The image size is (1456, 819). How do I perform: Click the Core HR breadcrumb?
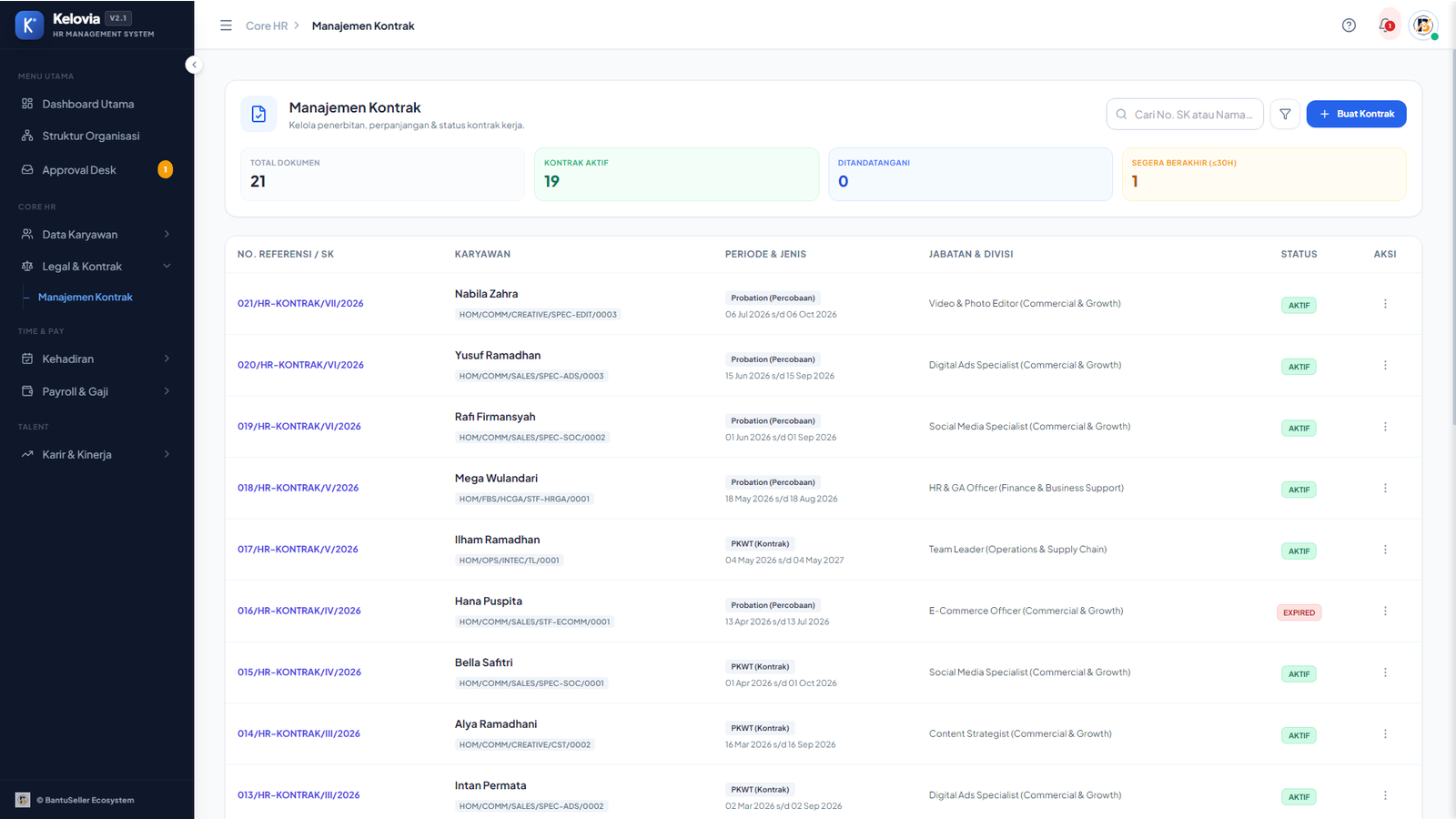pyautogui.click(x=267, y=25)
